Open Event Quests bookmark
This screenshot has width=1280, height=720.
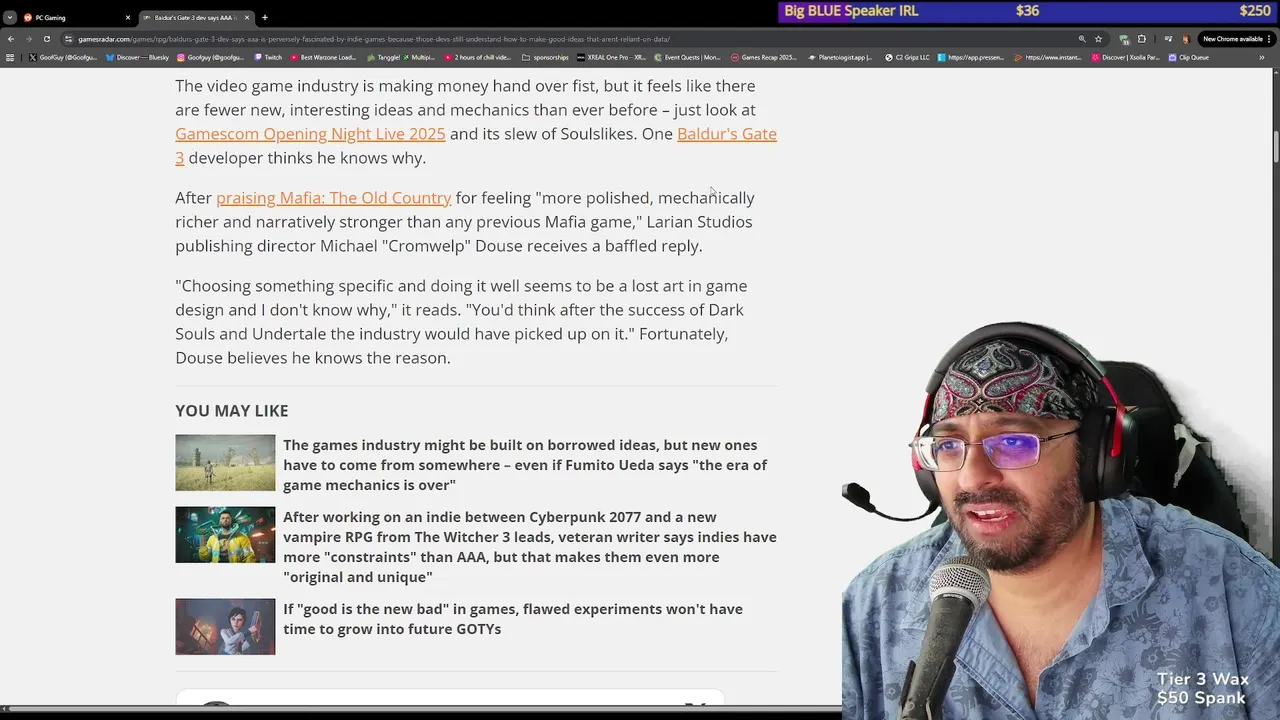pyautogui.click(x=687, y=57)
